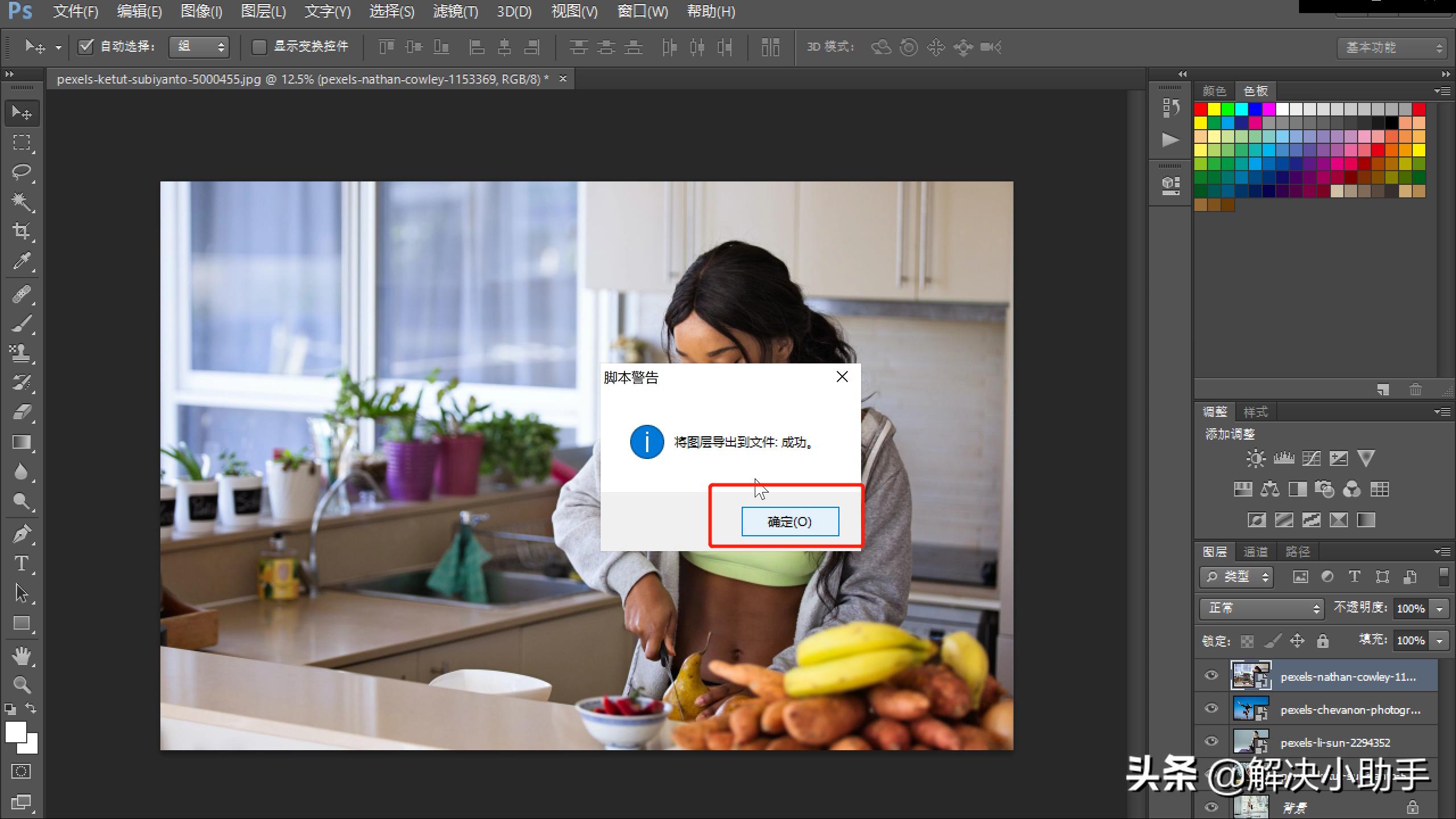
Task: Add Brightness/Contrast adjustment icon
Action: (1255, 458)
